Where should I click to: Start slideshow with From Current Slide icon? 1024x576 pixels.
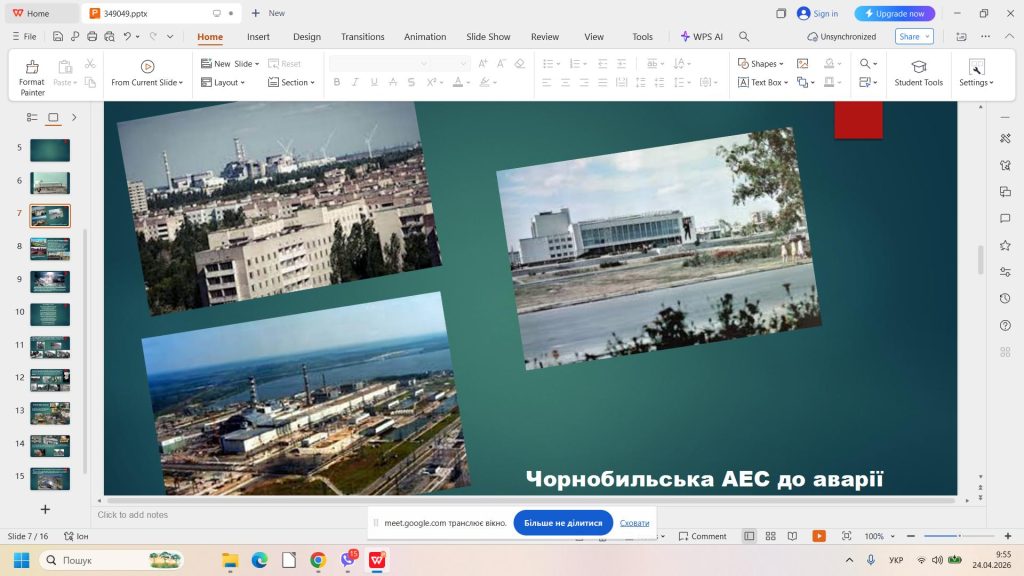(x=147, y=67)
